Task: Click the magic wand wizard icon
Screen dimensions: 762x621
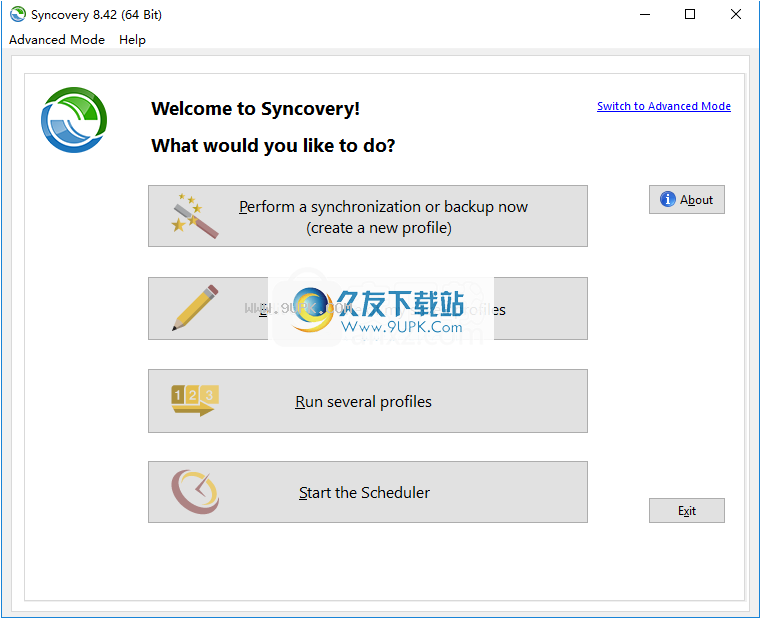Action: (194, 216)
